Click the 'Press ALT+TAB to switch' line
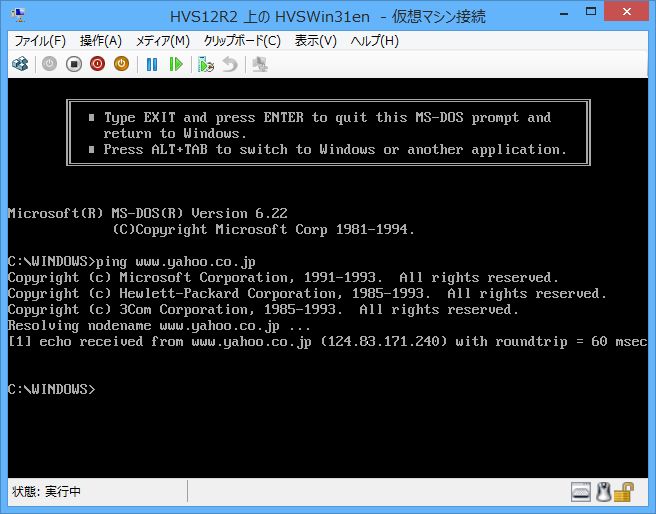The image size is (656, 514). tap(335, 150)
